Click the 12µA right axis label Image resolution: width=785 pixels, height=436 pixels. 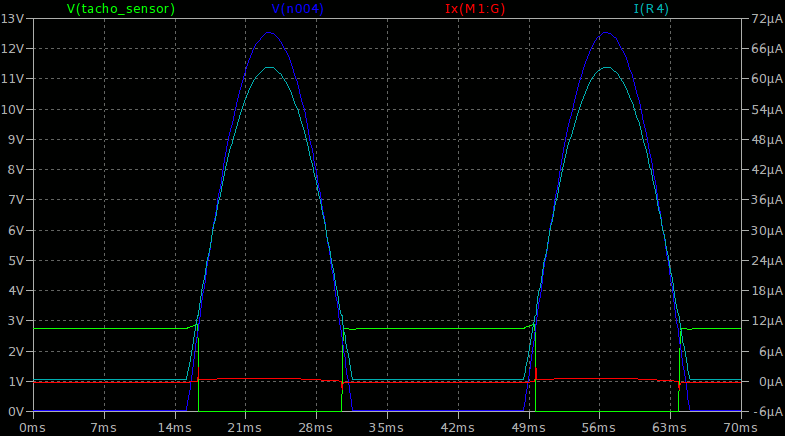(x=767, y=321)
